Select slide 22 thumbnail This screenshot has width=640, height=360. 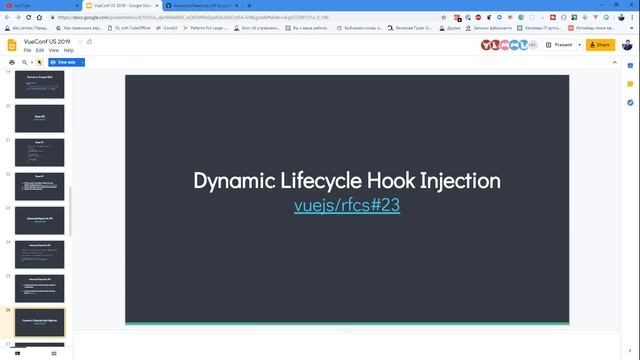click(x=40, y=187)
